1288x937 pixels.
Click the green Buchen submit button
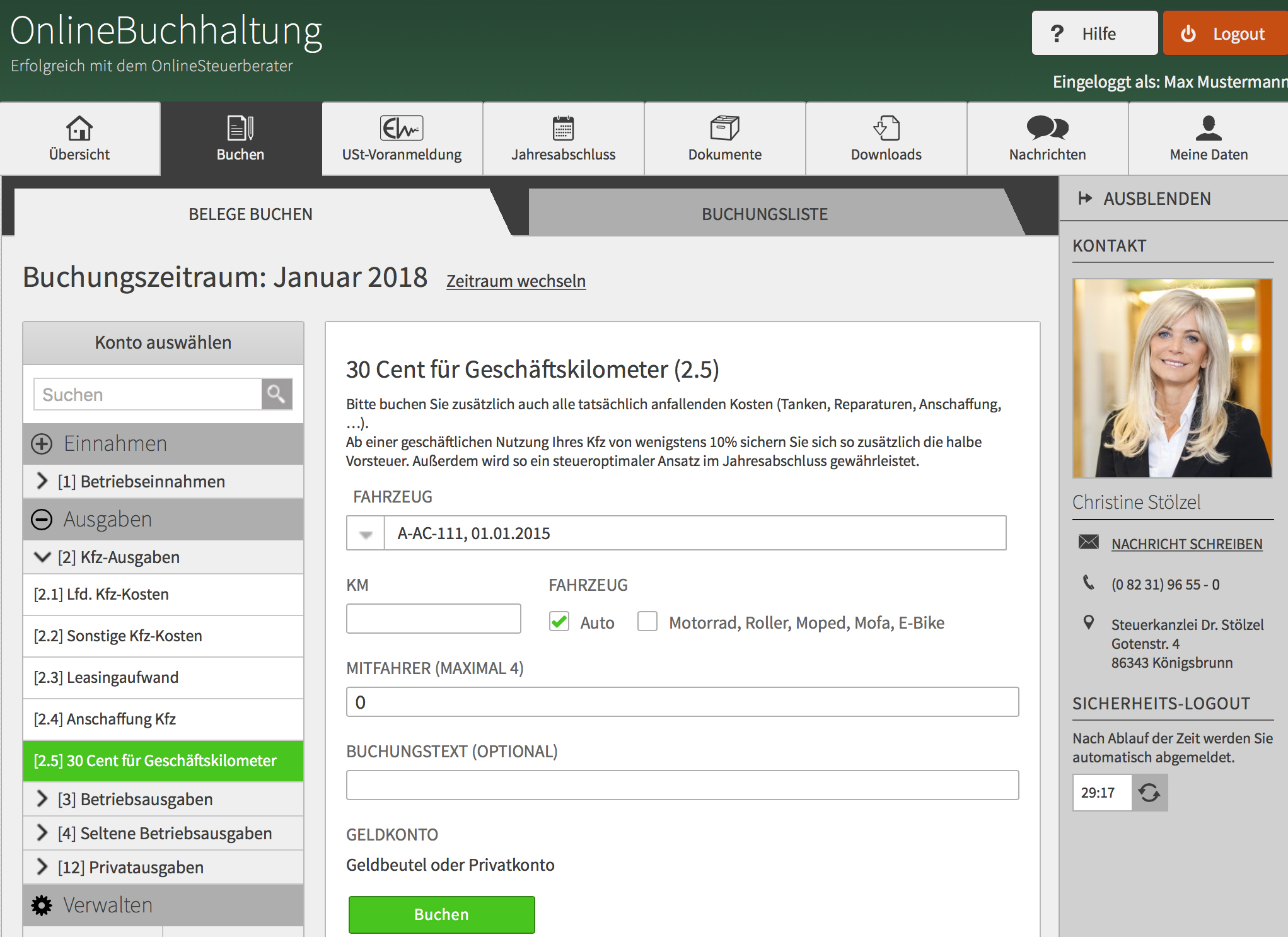tap(442, 914)
